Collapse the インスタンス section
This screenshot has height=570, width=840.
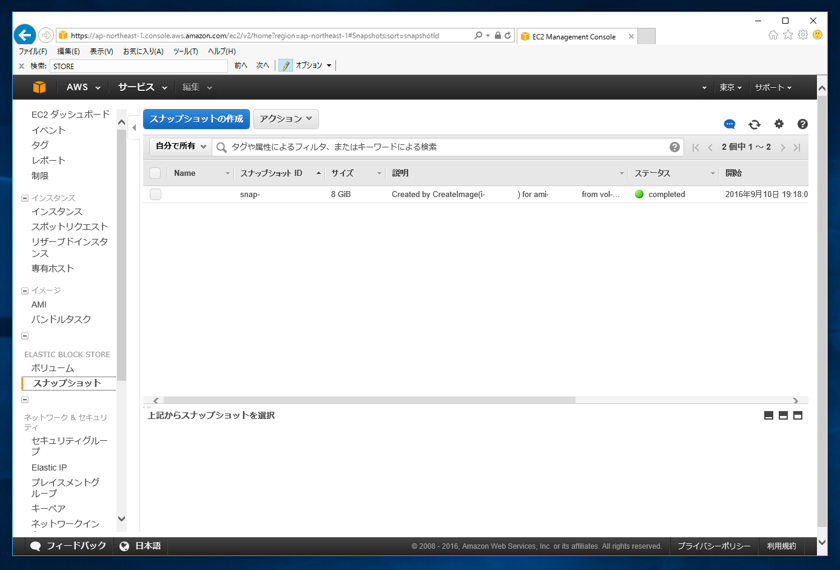25,198
